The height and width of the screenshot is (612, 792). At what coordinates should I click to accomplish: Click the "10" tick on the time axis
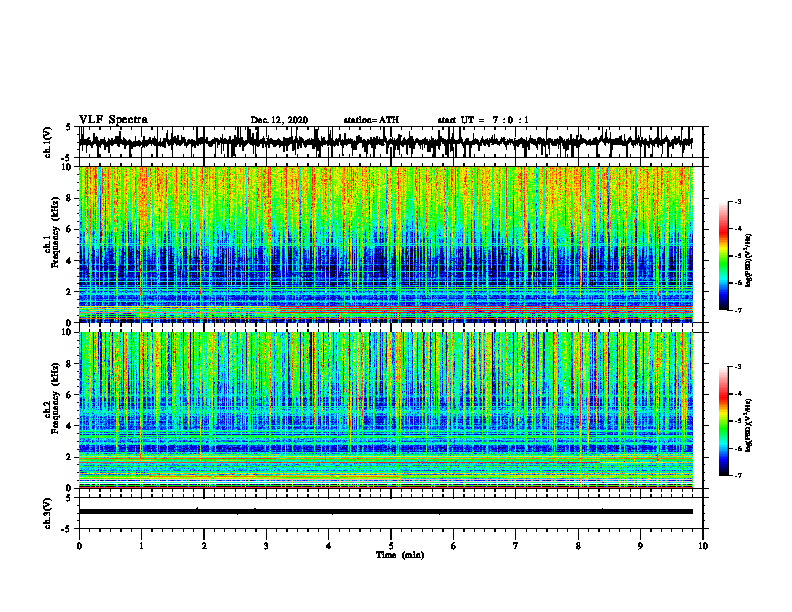703,546
